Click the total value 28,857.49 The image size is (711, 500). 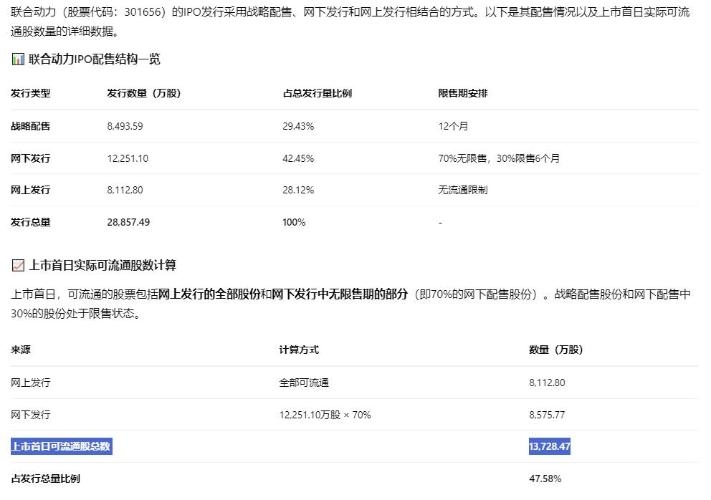[x=128, y=223]
